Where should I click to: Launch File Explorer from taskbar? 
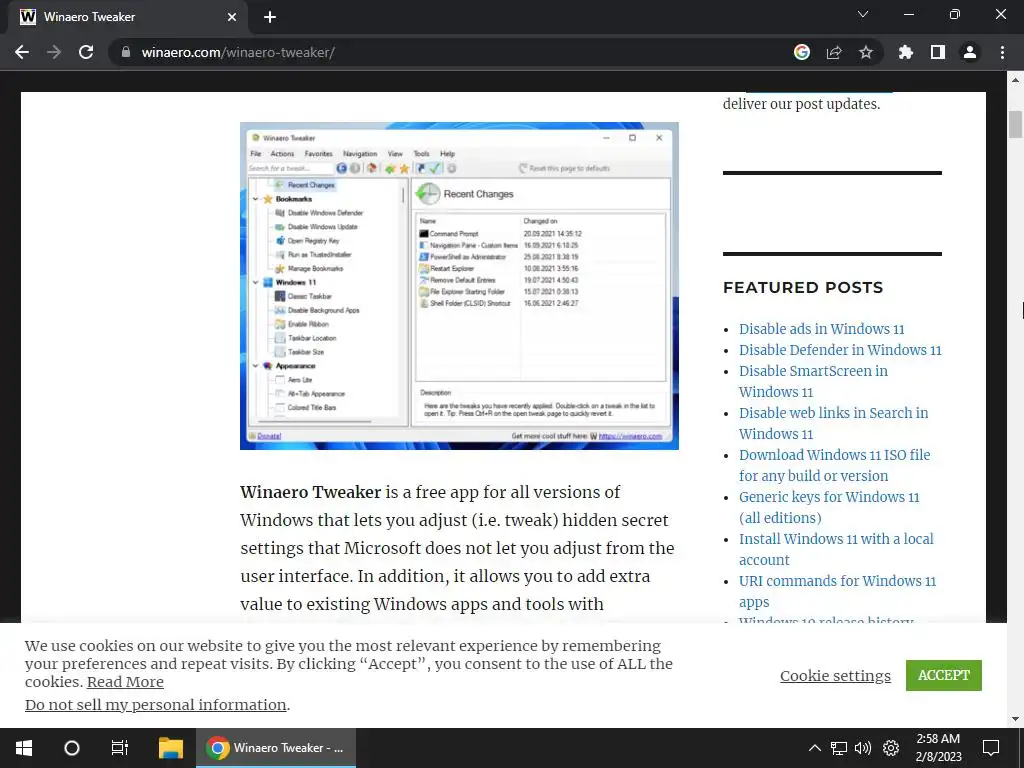pyautogui.click(x=171, y=748)
